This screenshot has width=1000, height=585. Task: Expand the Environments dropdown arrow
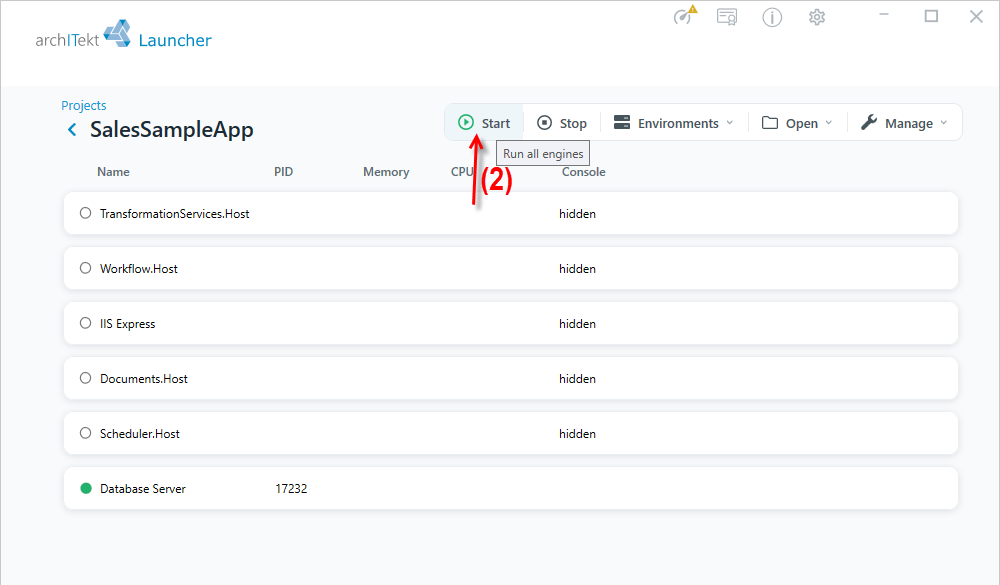point(730,123)
